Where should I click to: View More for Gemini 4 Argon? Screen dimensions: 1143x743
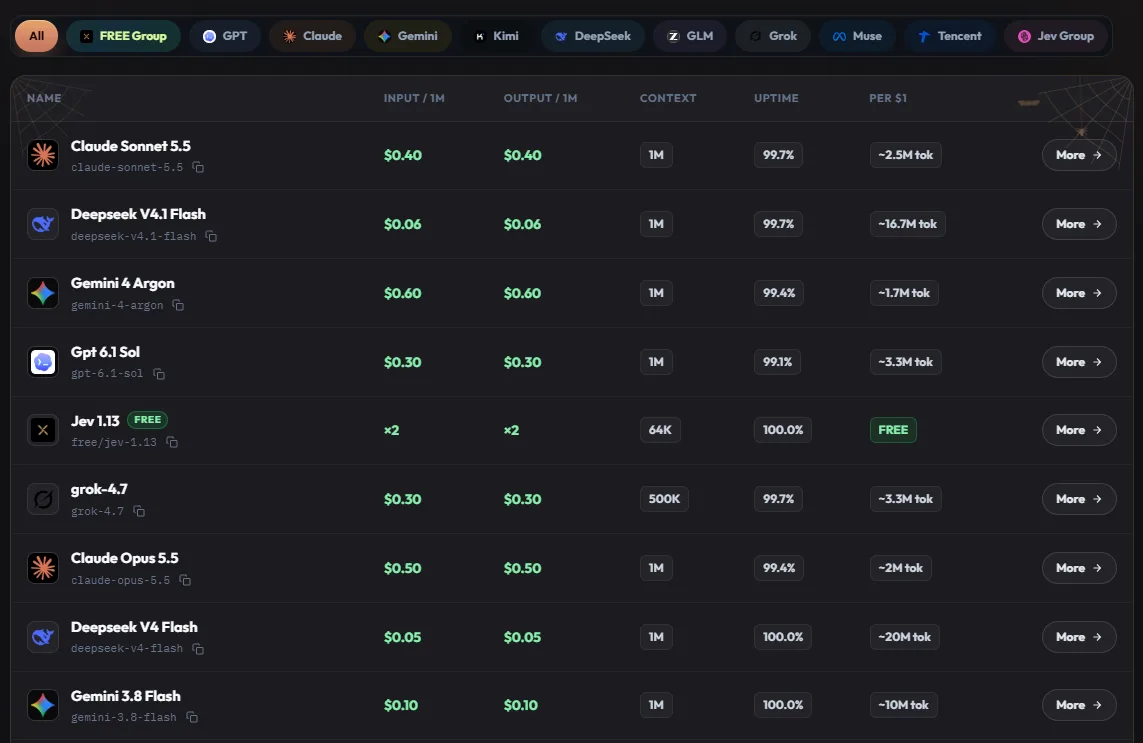[x=1079, y=293]
